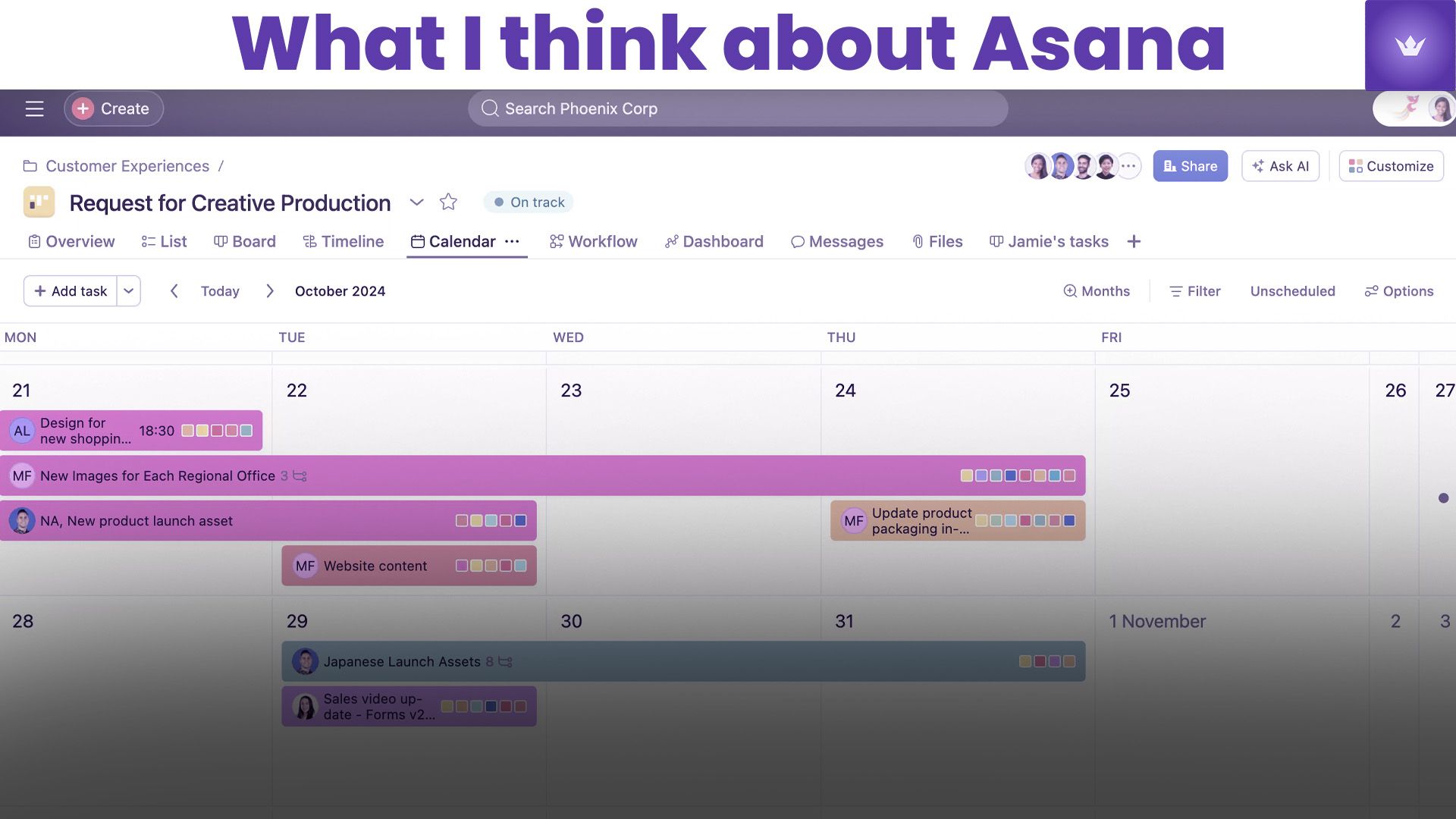Open the user profile avatar menu
Screen dimensions: 1456x819
[x=1439, y=108]
